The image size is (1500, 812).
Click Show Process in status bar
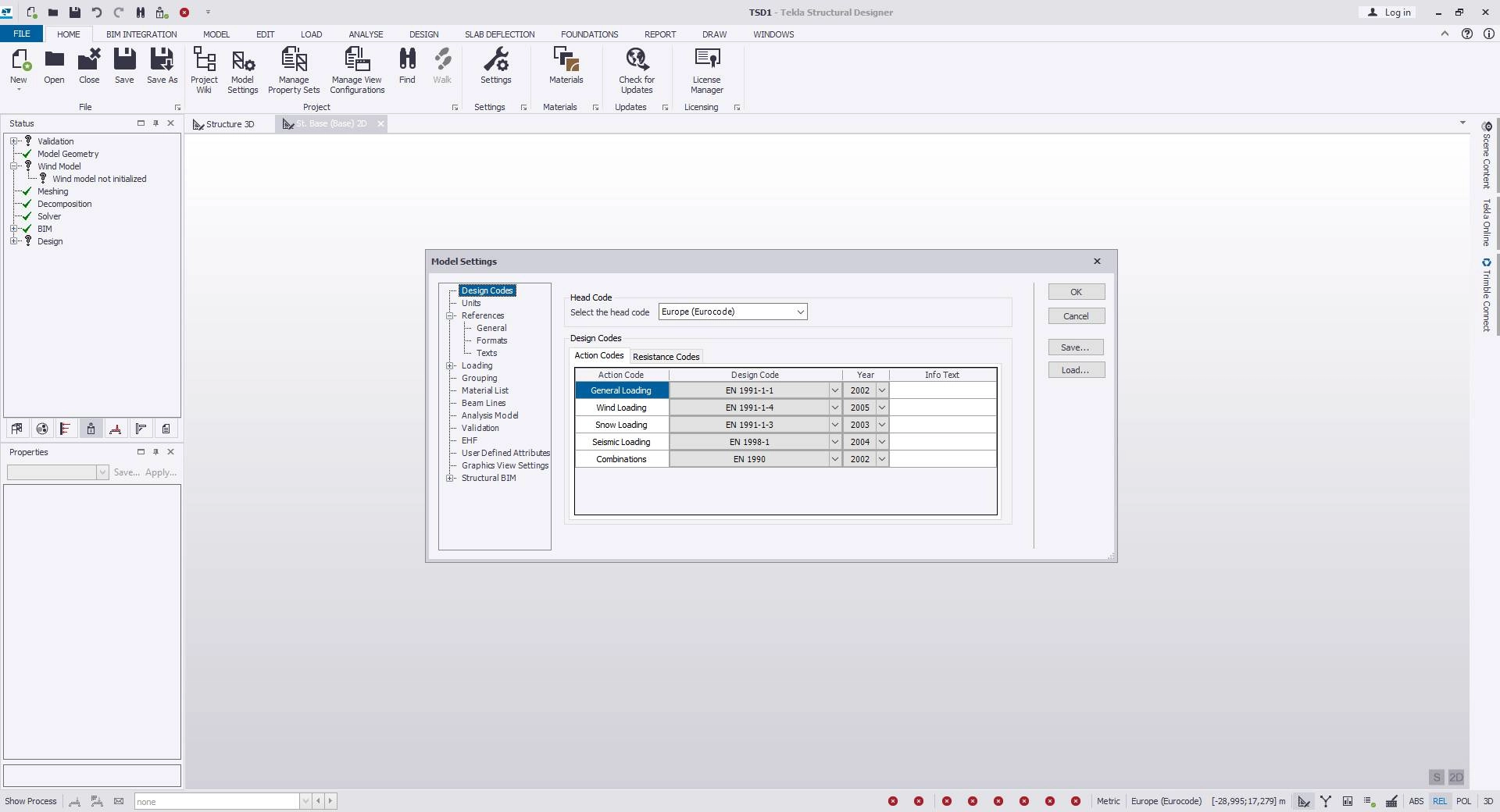[x=30, y=801]
